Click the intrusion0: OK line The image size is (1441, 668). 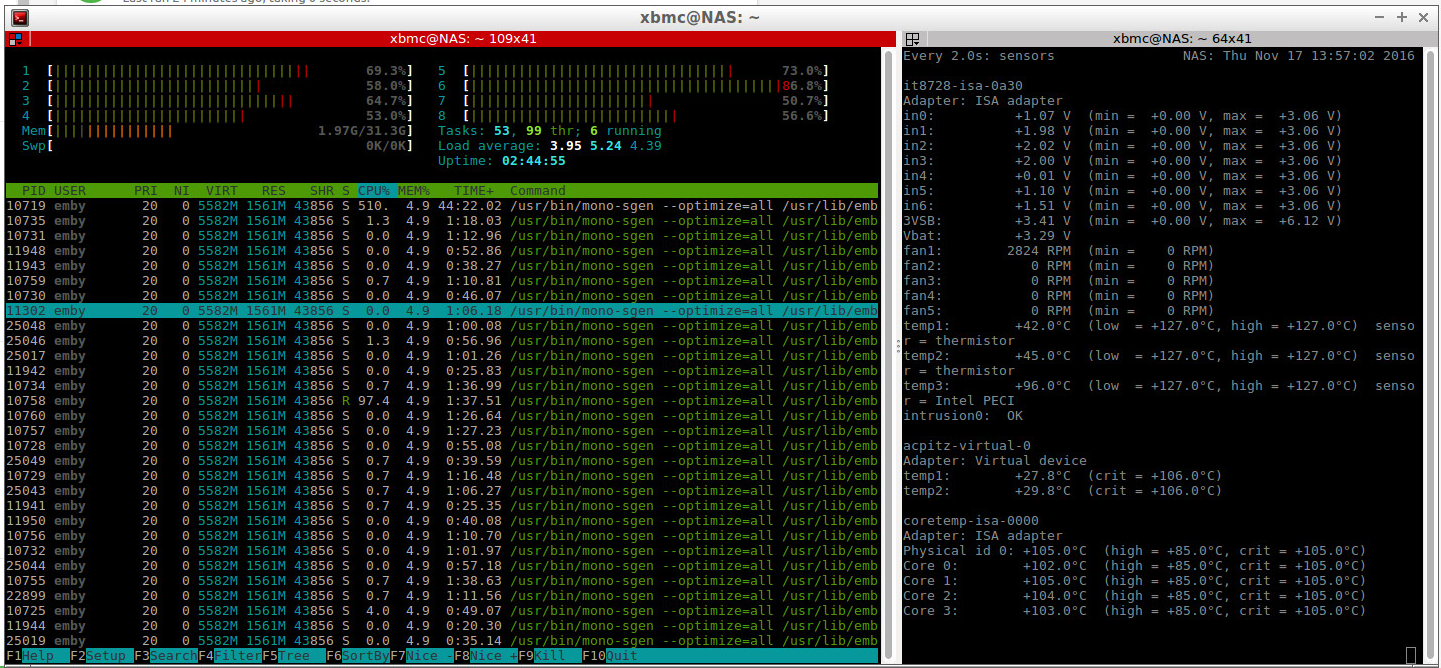pyautogui.click(x=963, y=416)
